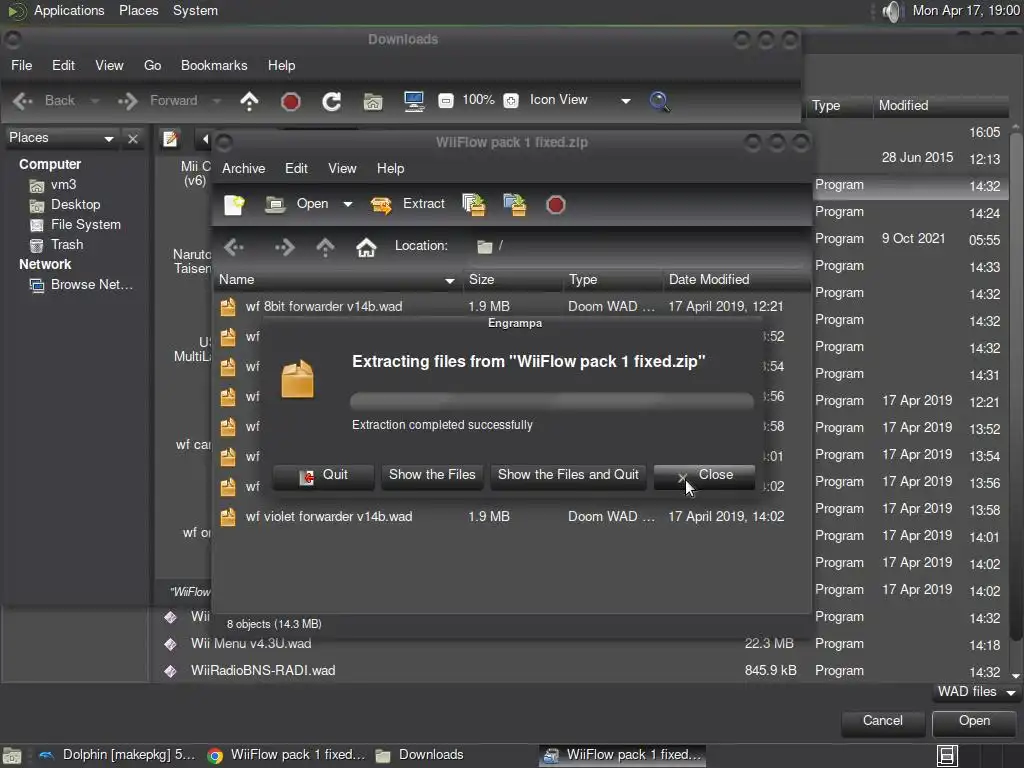Go to home location in archive window

(x=366, y=247)
